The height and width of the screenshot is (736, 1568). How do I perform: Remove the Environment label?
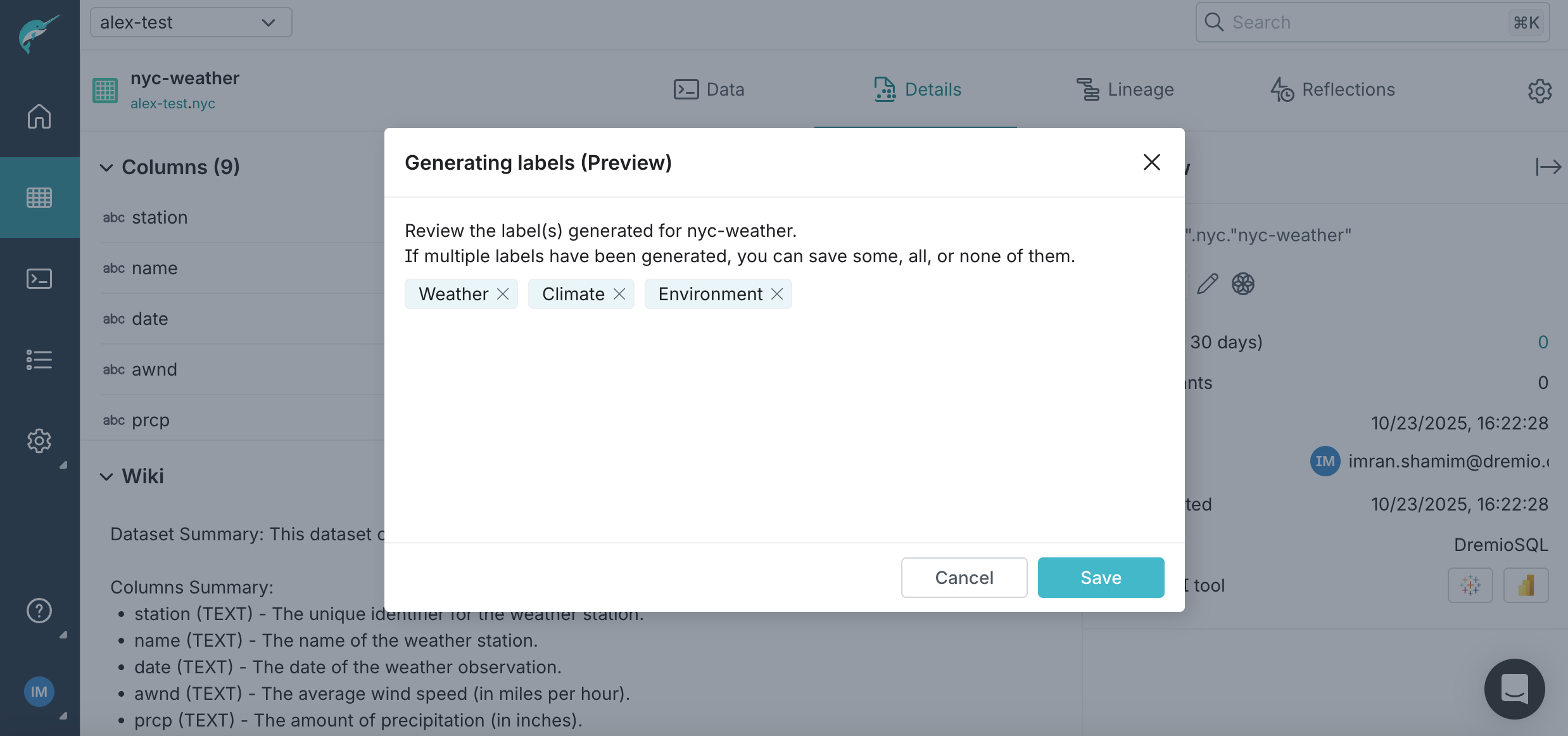(x=778, y=294)
